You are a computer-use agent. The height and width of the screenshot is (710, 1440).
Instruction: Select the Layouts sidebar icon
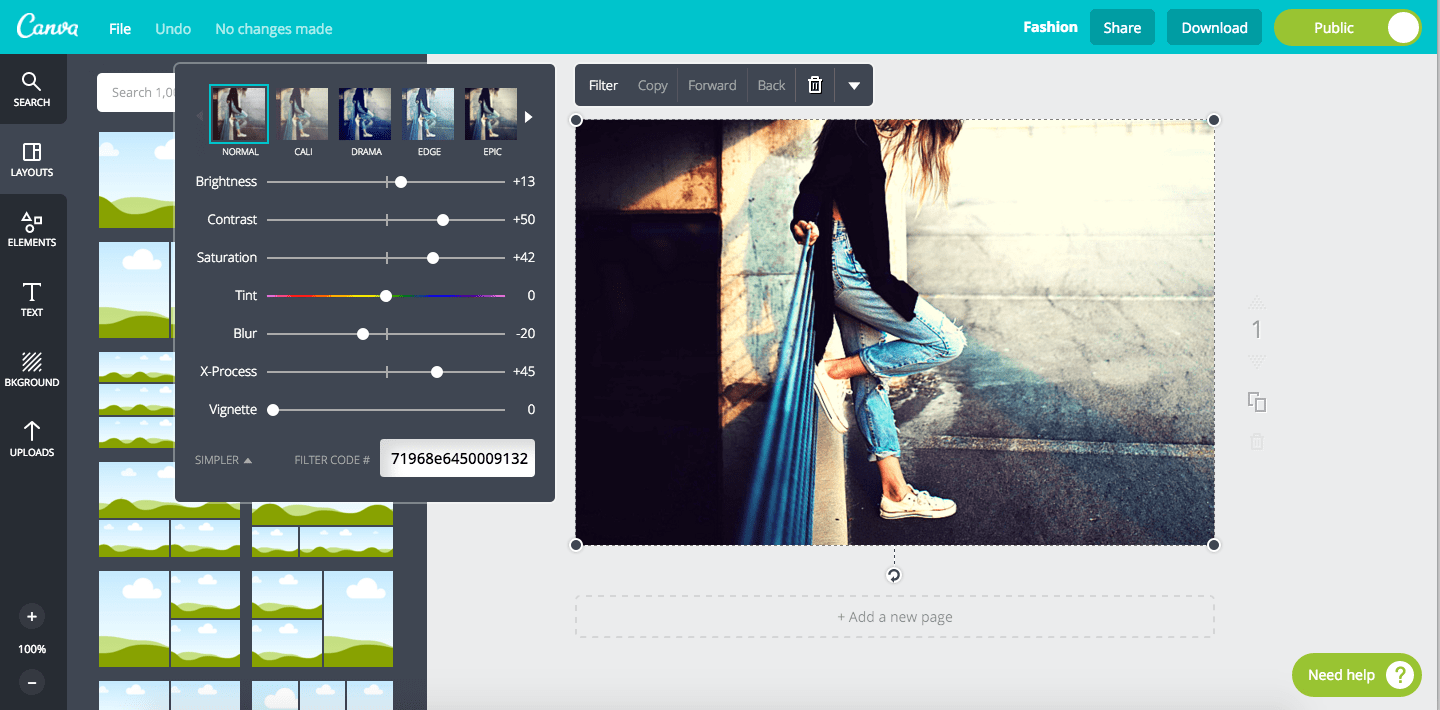click(32, 160)
